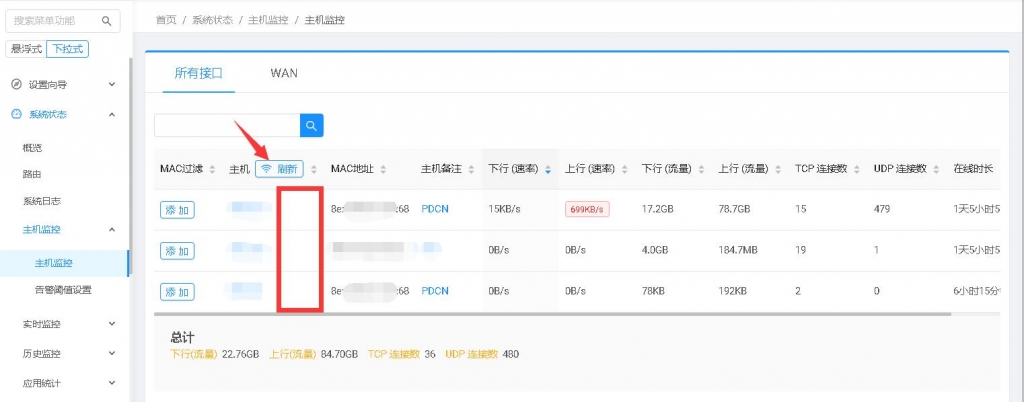Click 添加 in the first table row
The width and height of the screenshot is (1024, 402).
click(x=177, y=209)
